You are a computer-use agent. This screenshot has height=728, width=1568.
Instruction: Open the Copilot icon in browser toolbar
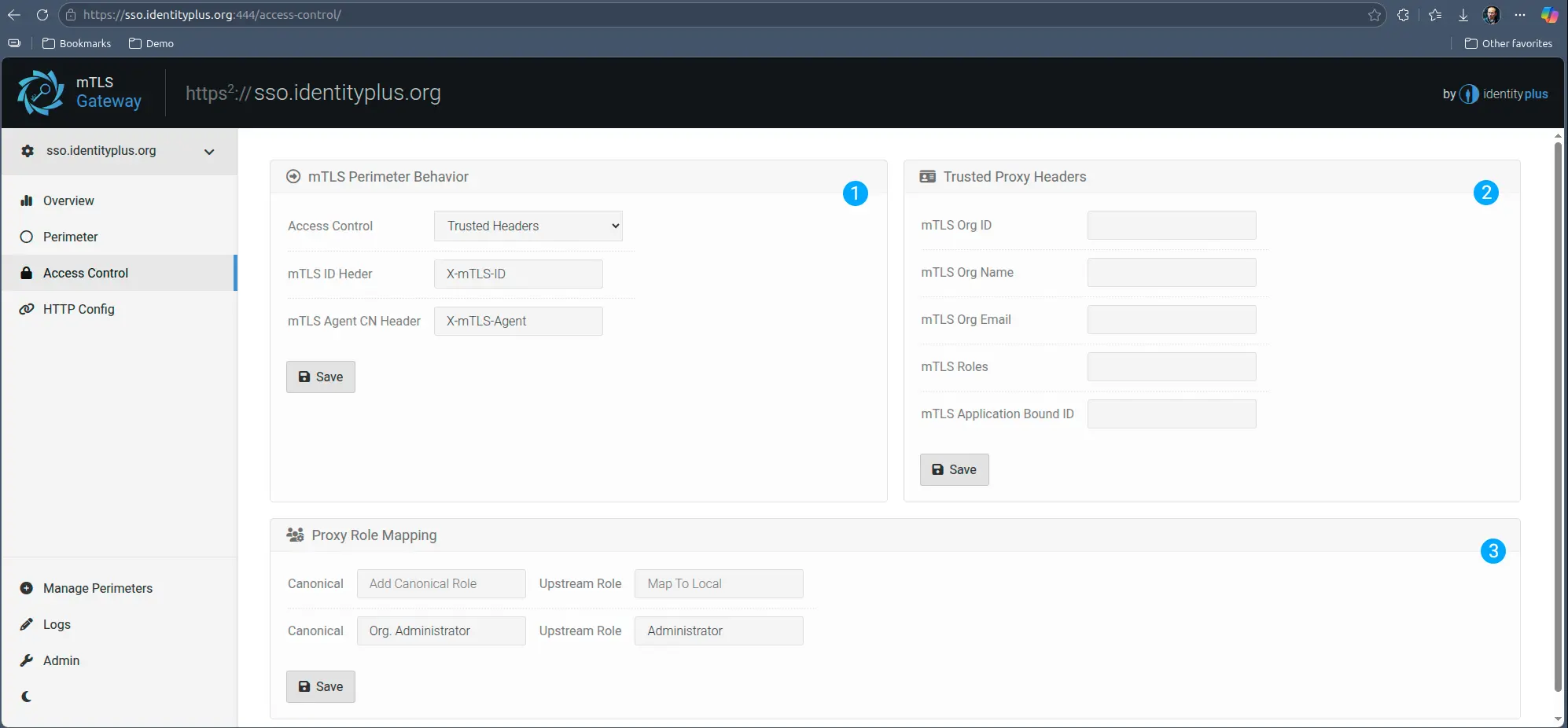coord(1549,15)
